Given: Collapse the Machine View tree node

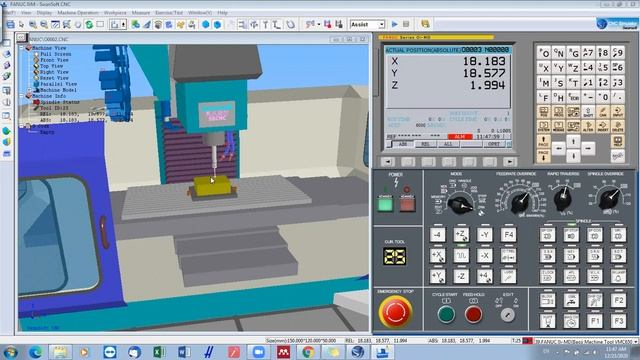Looking at the screenshot, I should click(x=22, y=48).
